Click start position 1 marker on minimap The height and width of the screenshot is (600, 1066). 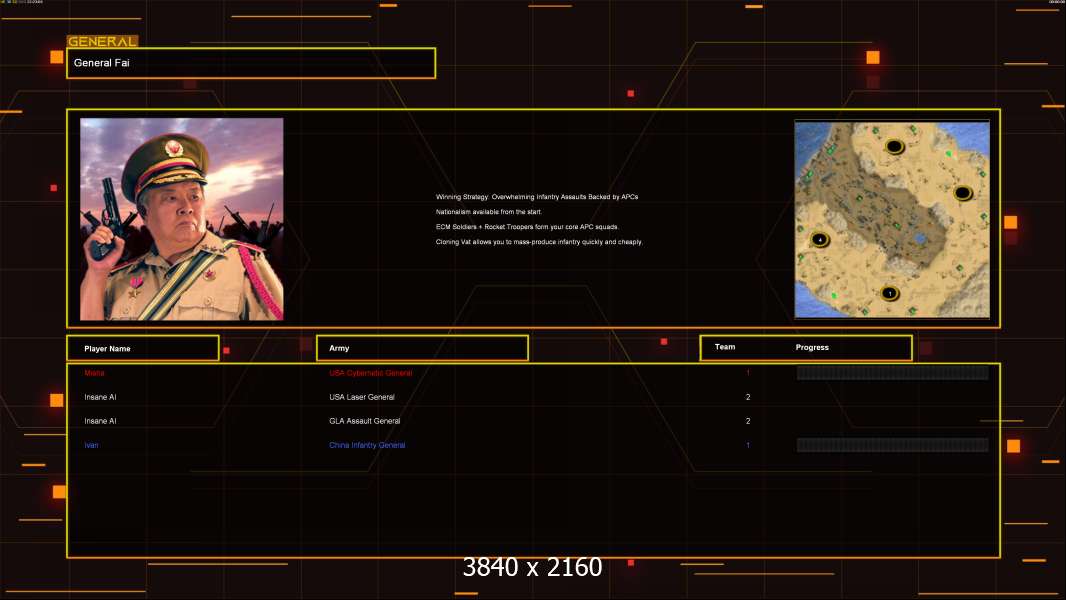pos(890,294)
